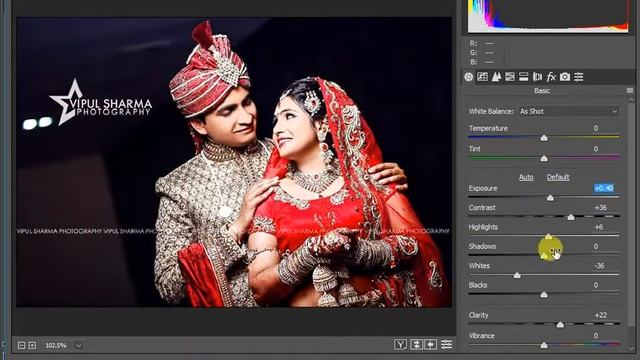Click the 102.5% zoom level field
This screenshot has width=640, height=360.
click(57, 346)
